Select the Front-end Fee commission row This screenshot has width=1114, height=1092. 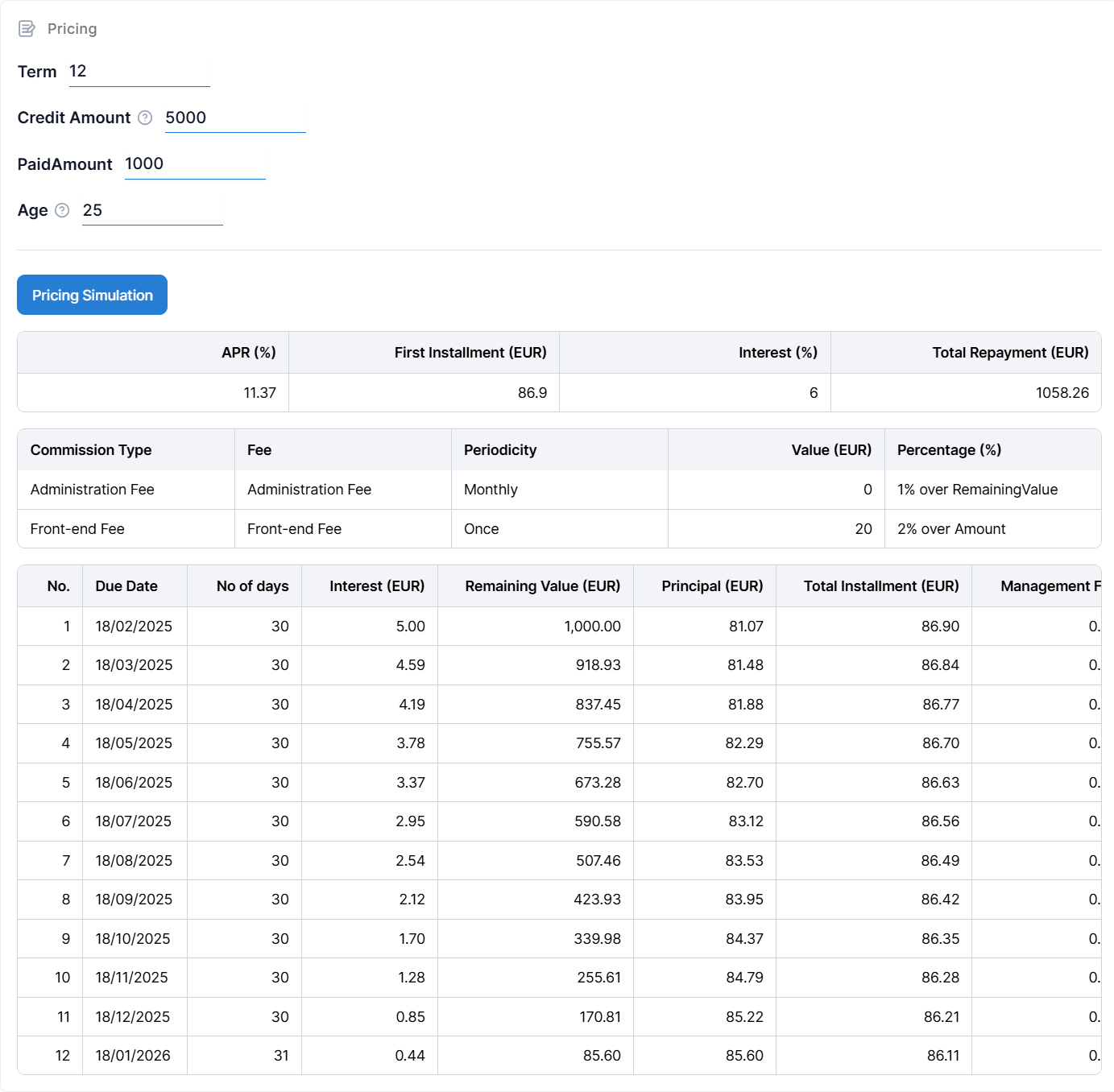pos(77,529)
